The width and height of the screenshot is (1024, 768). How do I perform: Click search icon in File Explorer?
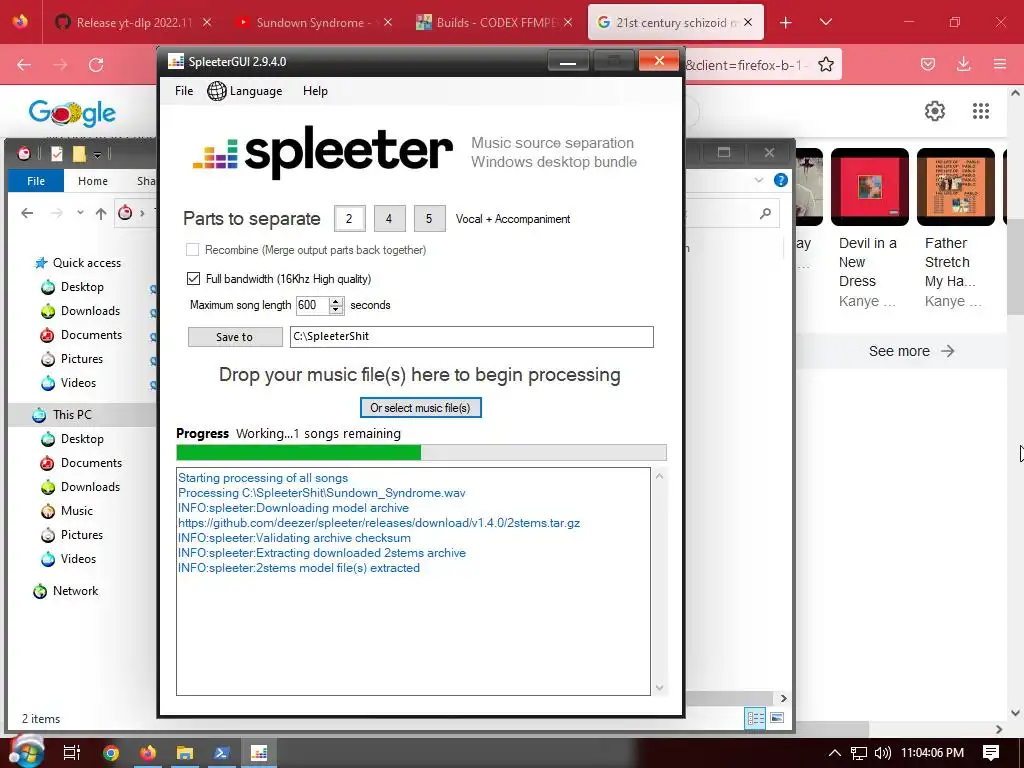[x=765, y=214]
